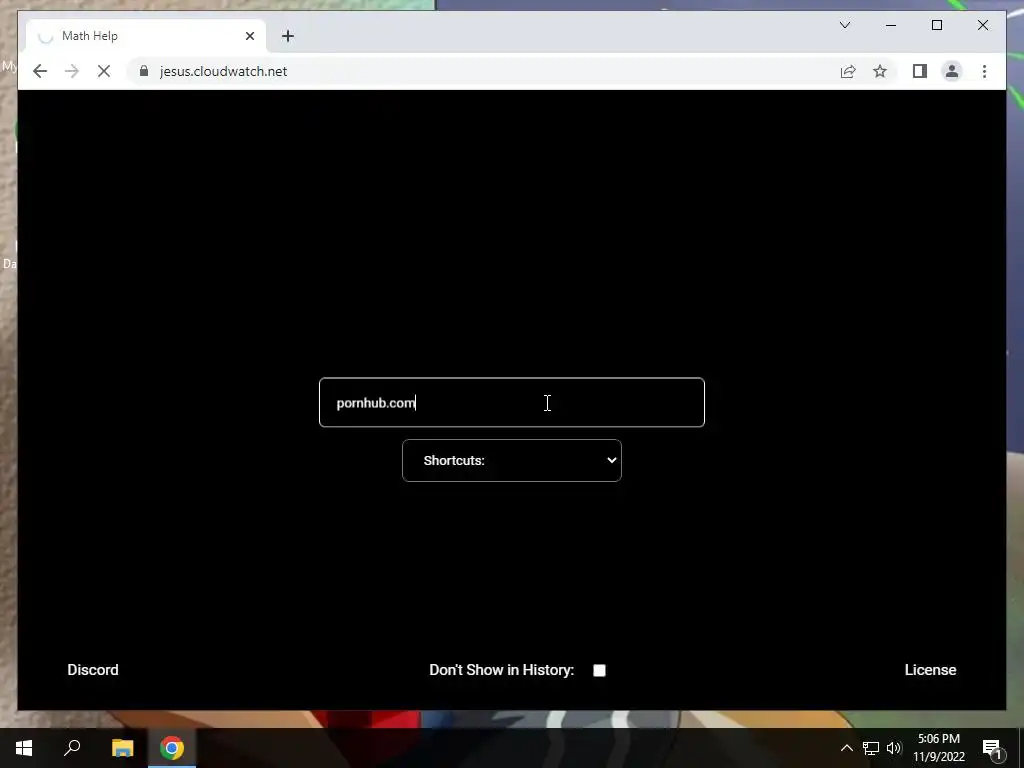Open the License link
The image size is (1024, 768).
931,670
